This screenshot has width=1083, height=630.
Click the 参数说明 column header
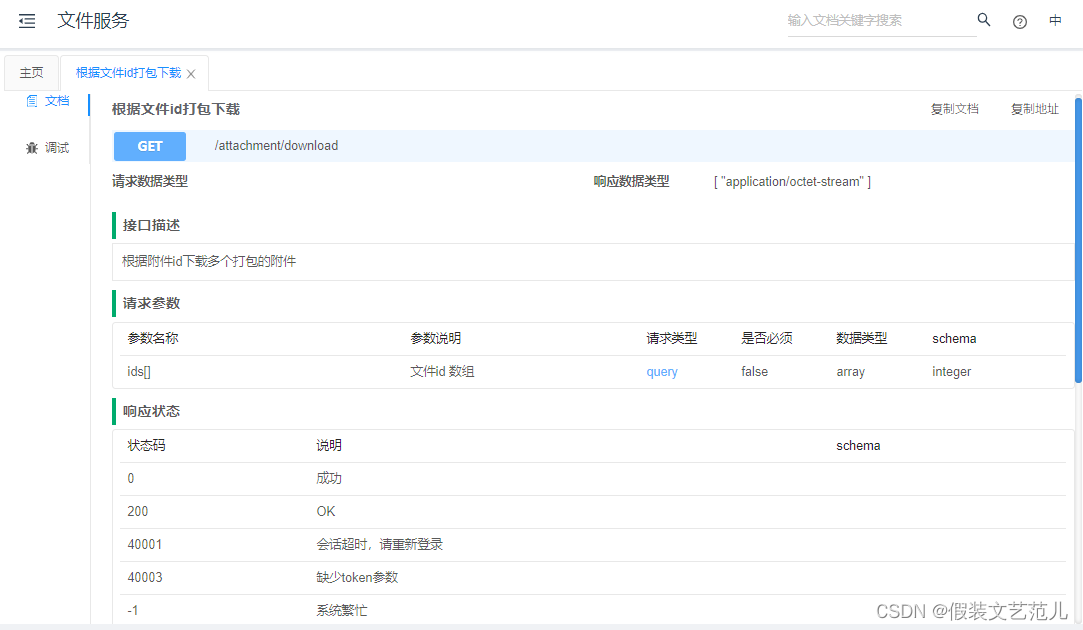tap(435, 338)
